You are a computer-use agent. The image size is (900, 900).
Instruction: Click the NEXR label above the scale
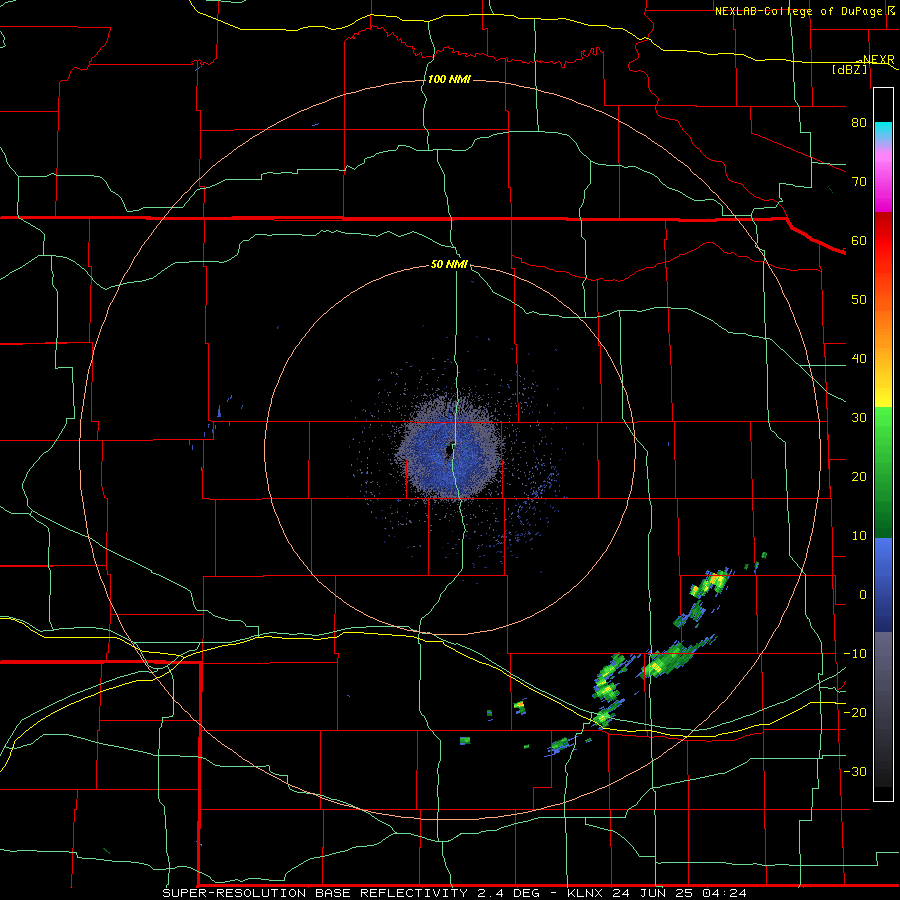coord(878,59)
